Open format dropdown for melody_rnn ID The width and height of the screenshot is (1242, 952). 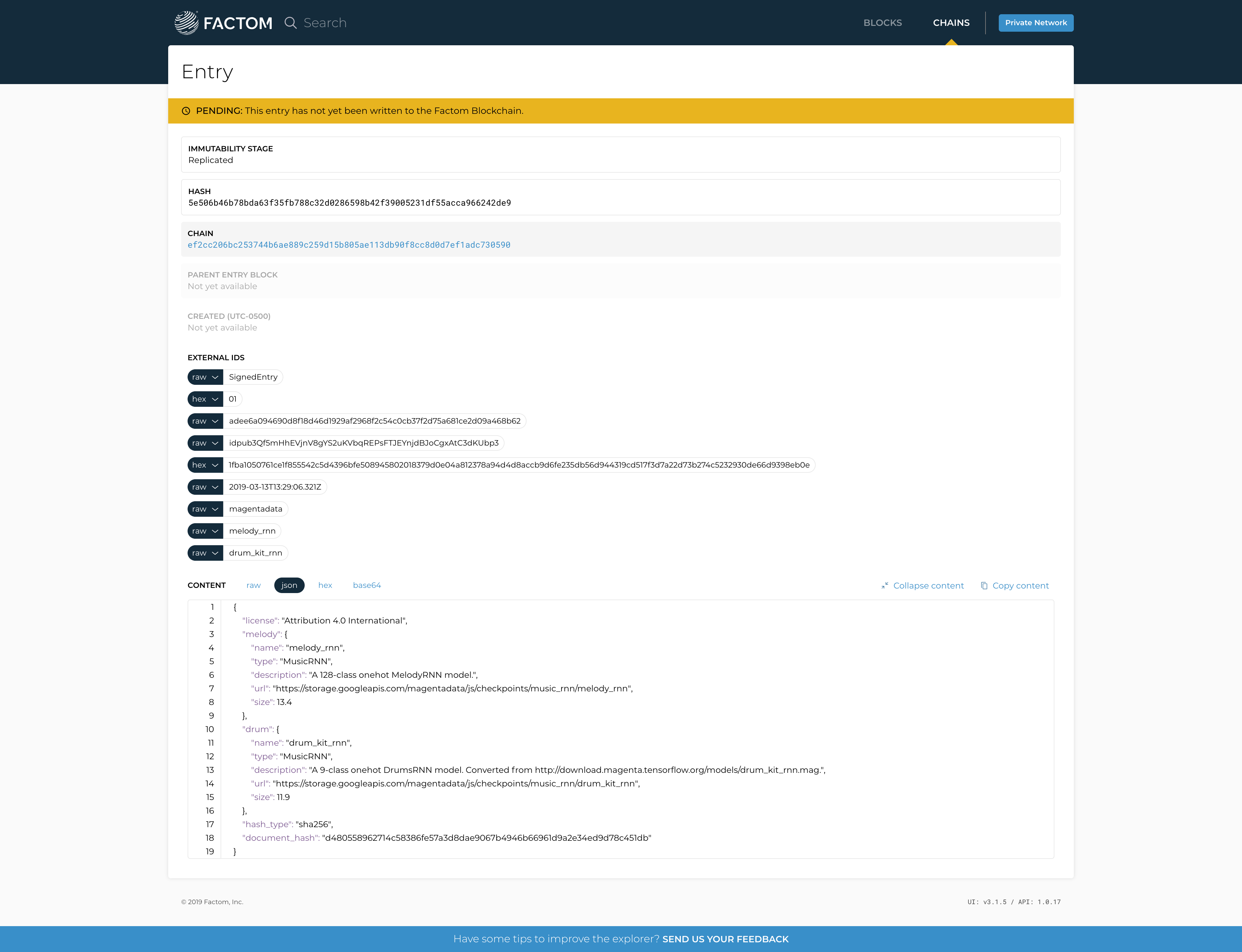point(205,532)
